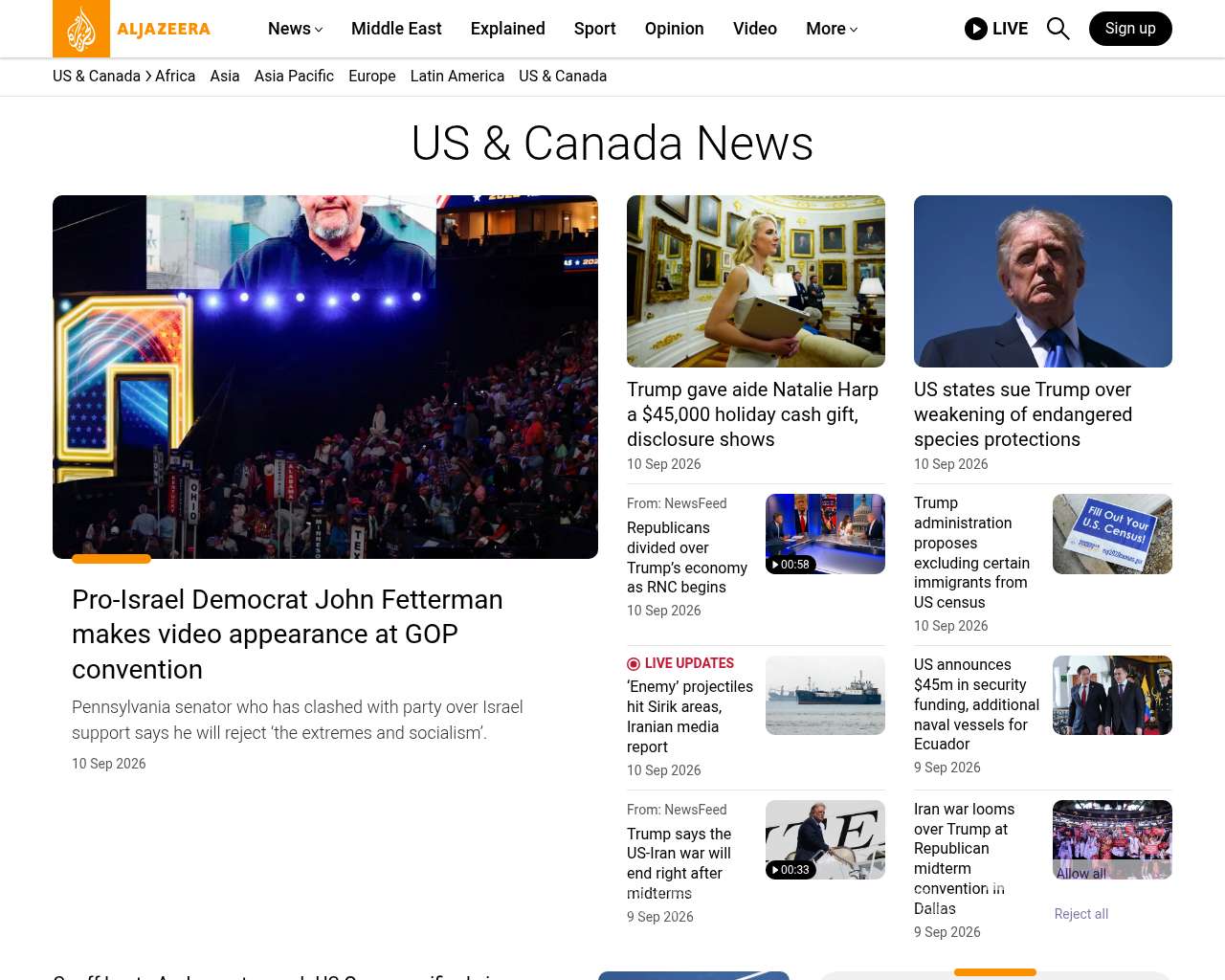Viewport: 1225px width, 980px height.
Task: Open Latin America region link
Action: tap(457, 76)
